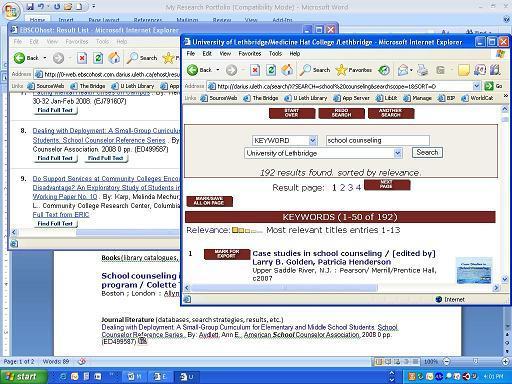
Task: Click Home icon in EBSCOhost window
Action: point(114,58)
